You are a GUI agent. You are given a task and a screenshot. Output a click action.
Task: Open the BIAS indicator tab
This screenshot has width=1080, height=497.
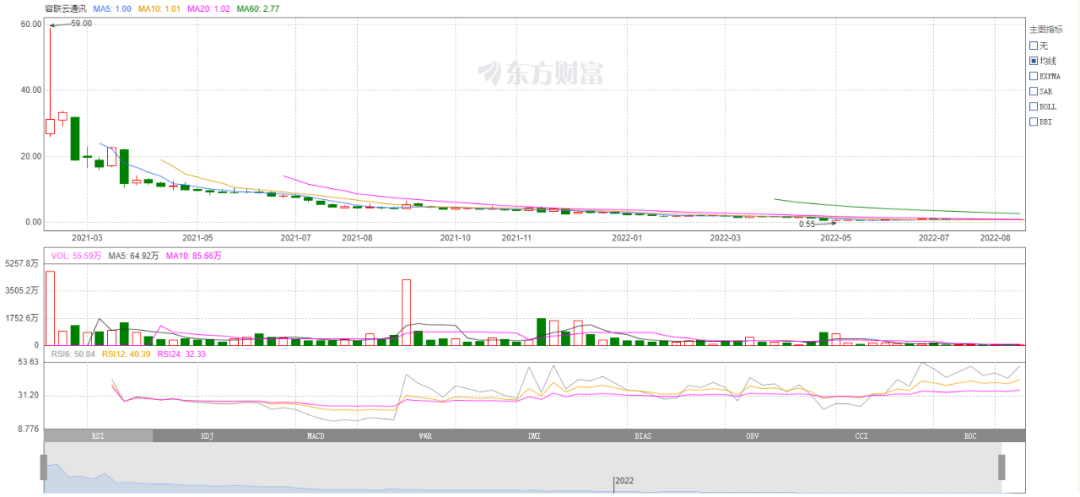click(643, 436)
